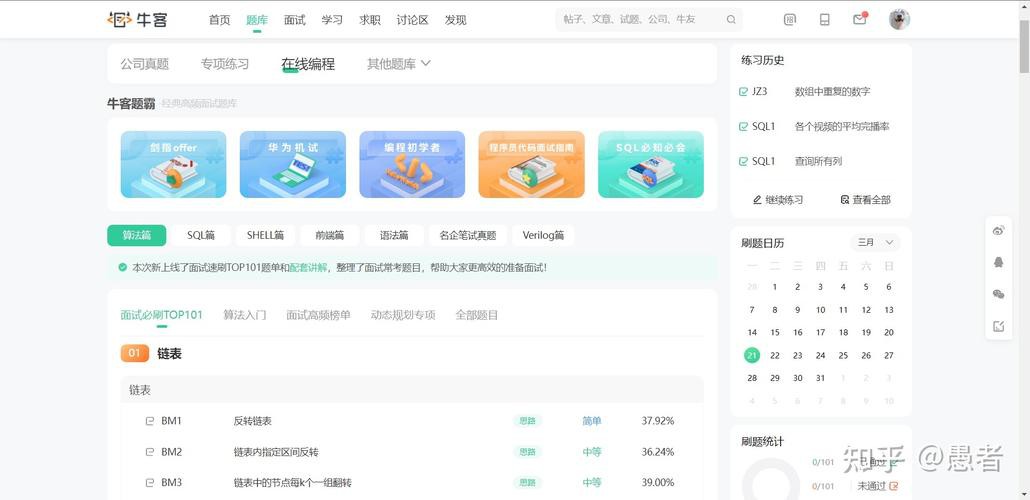Click the Nowcoder logo
Viewport: 1030px width, 500px height.
click(x=137, y=20)
